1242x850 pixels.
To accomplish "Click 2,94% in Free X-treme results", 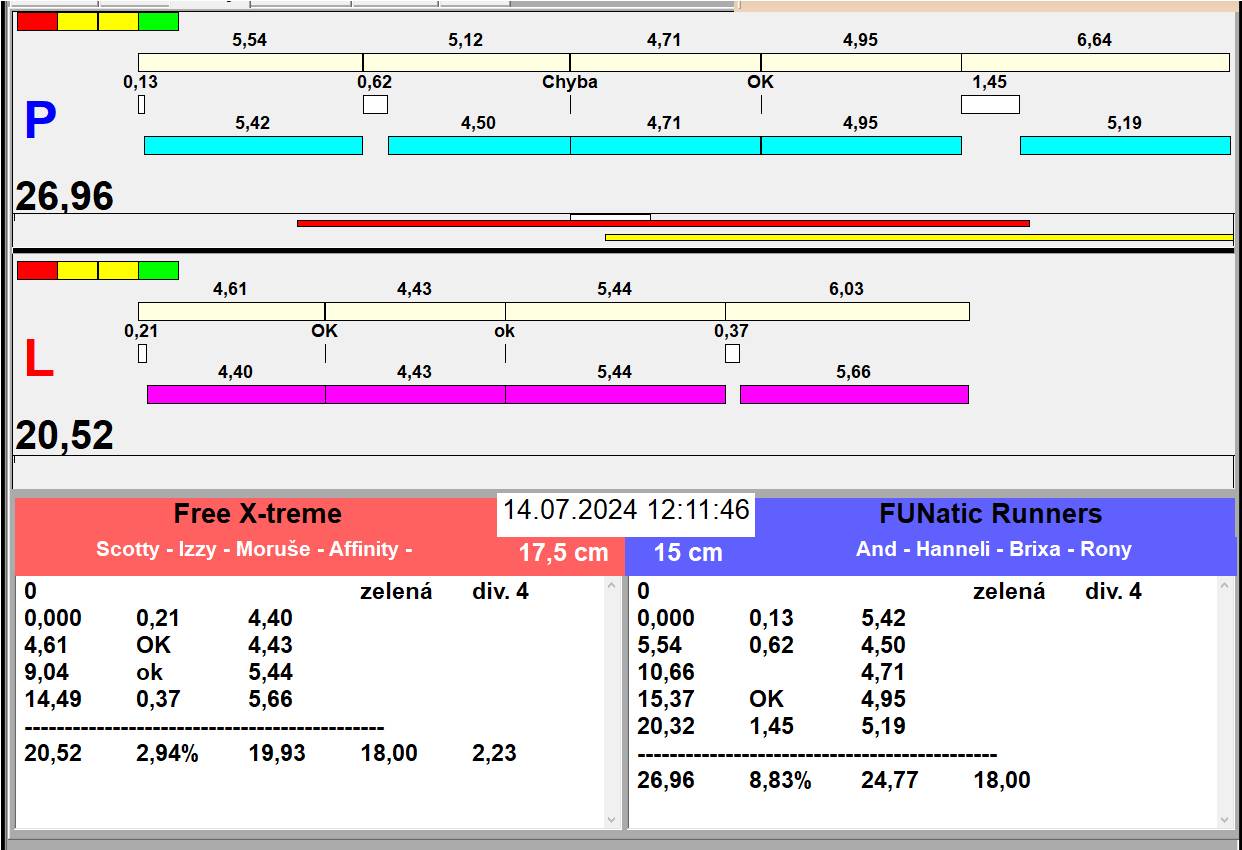I will pyautogui.click(x=167, y=754).
